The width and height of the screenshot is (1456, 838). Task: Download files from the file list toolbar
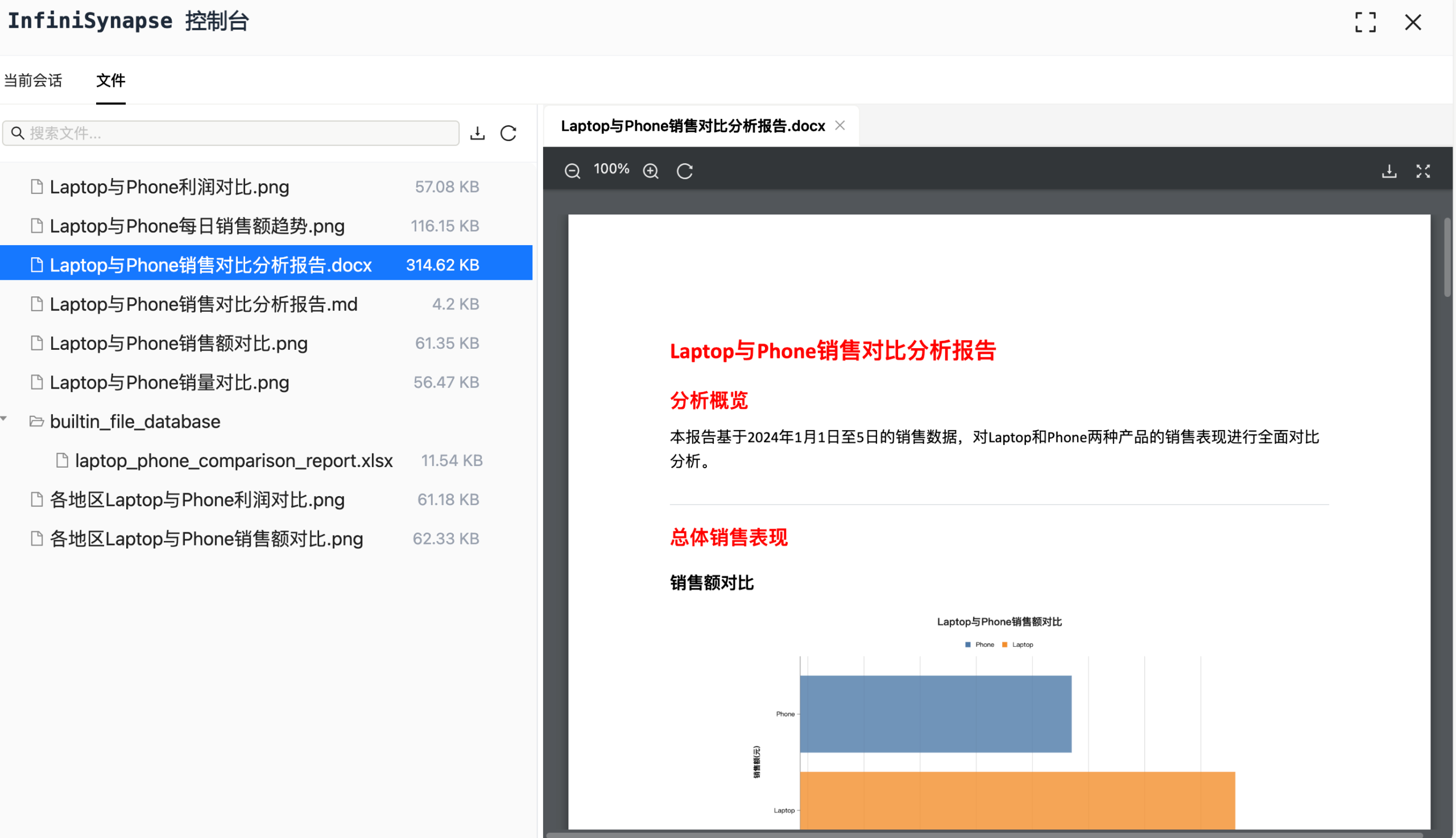pos(478,133)
